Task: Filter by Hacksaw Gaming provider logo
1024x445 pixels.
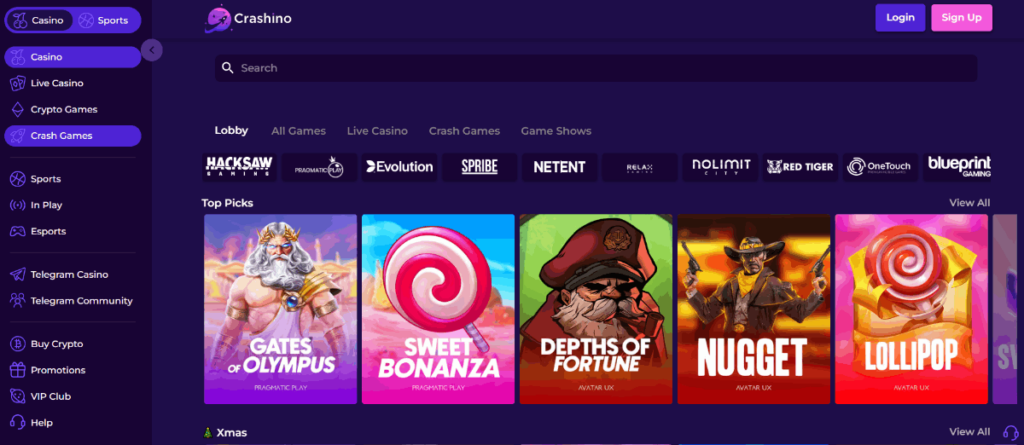Action: coord(239,167)
